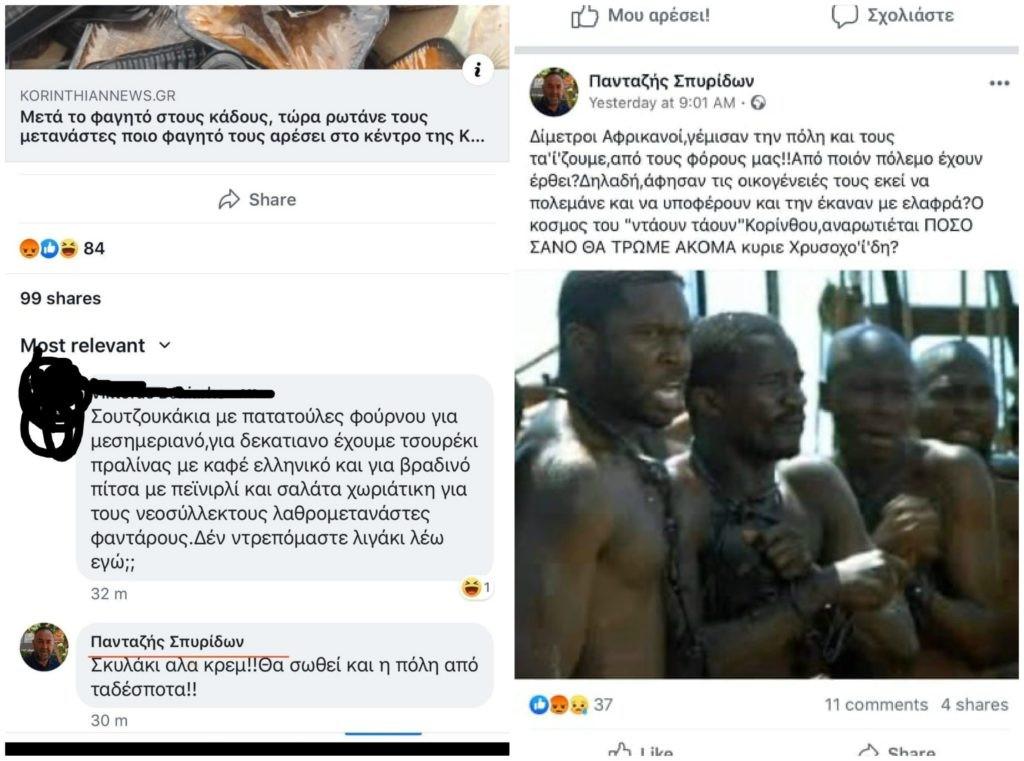Screen dimensions: 1024x761
Task: Click the laughing reaction on first comment
Action: pyautogui.click(x=471, y=588)
